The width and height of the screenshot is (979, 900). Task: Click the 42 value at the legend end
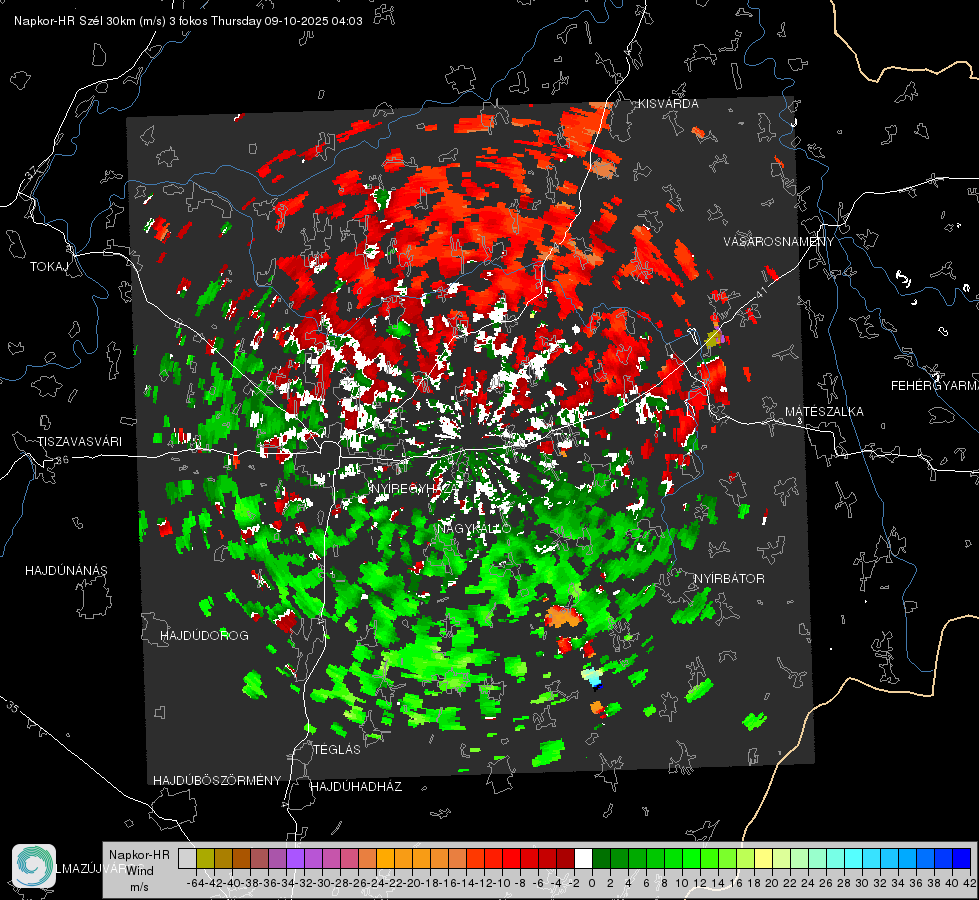pyautogui.click(x=969, y=883)
